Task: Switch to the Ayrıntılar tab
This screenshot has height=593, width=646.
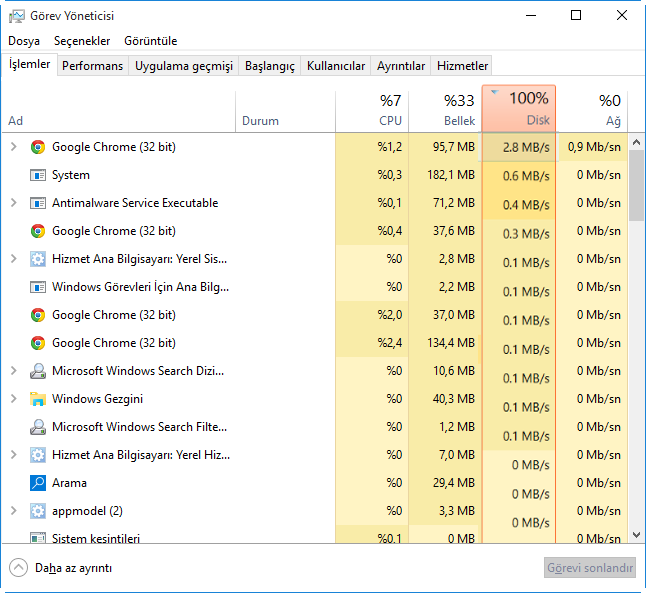Action: point(401,66)
